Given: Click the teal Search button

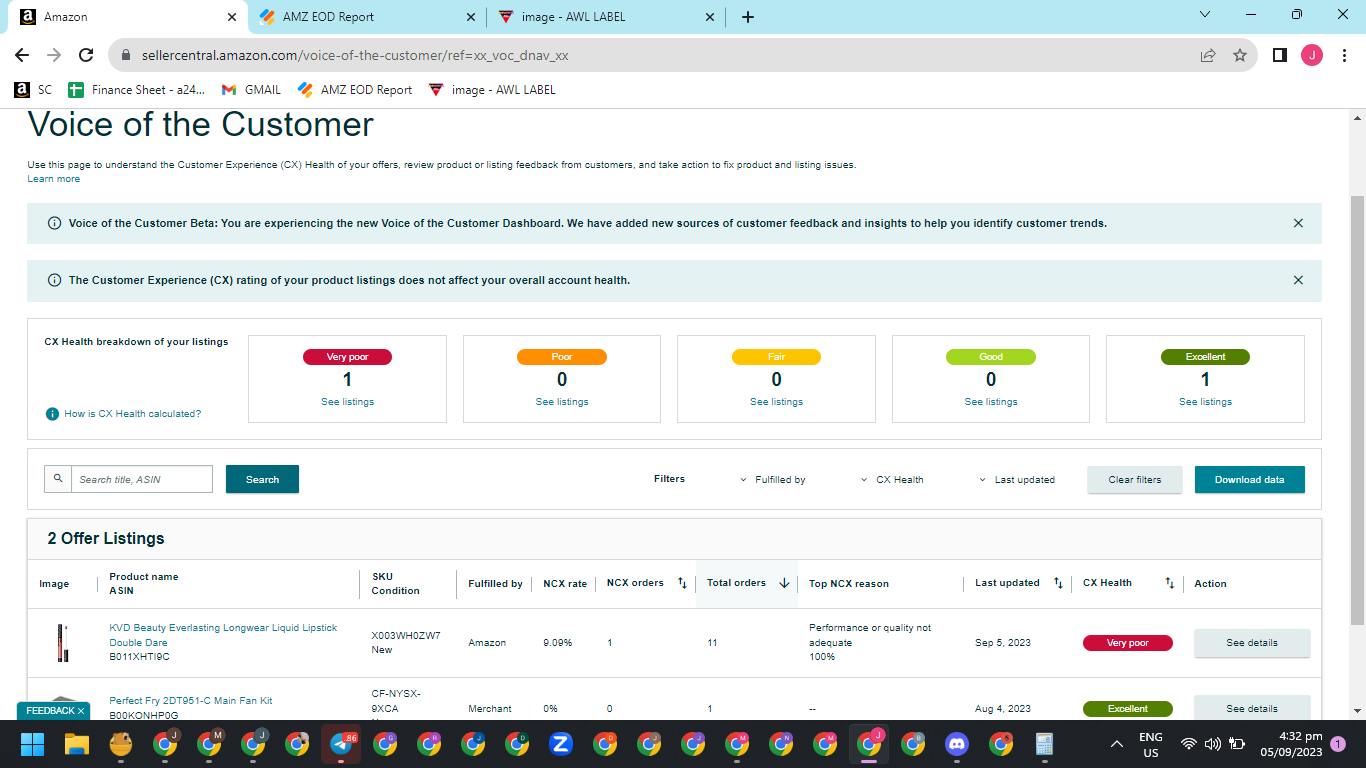Looking at the screenshot, I should (x=262, y=479).
